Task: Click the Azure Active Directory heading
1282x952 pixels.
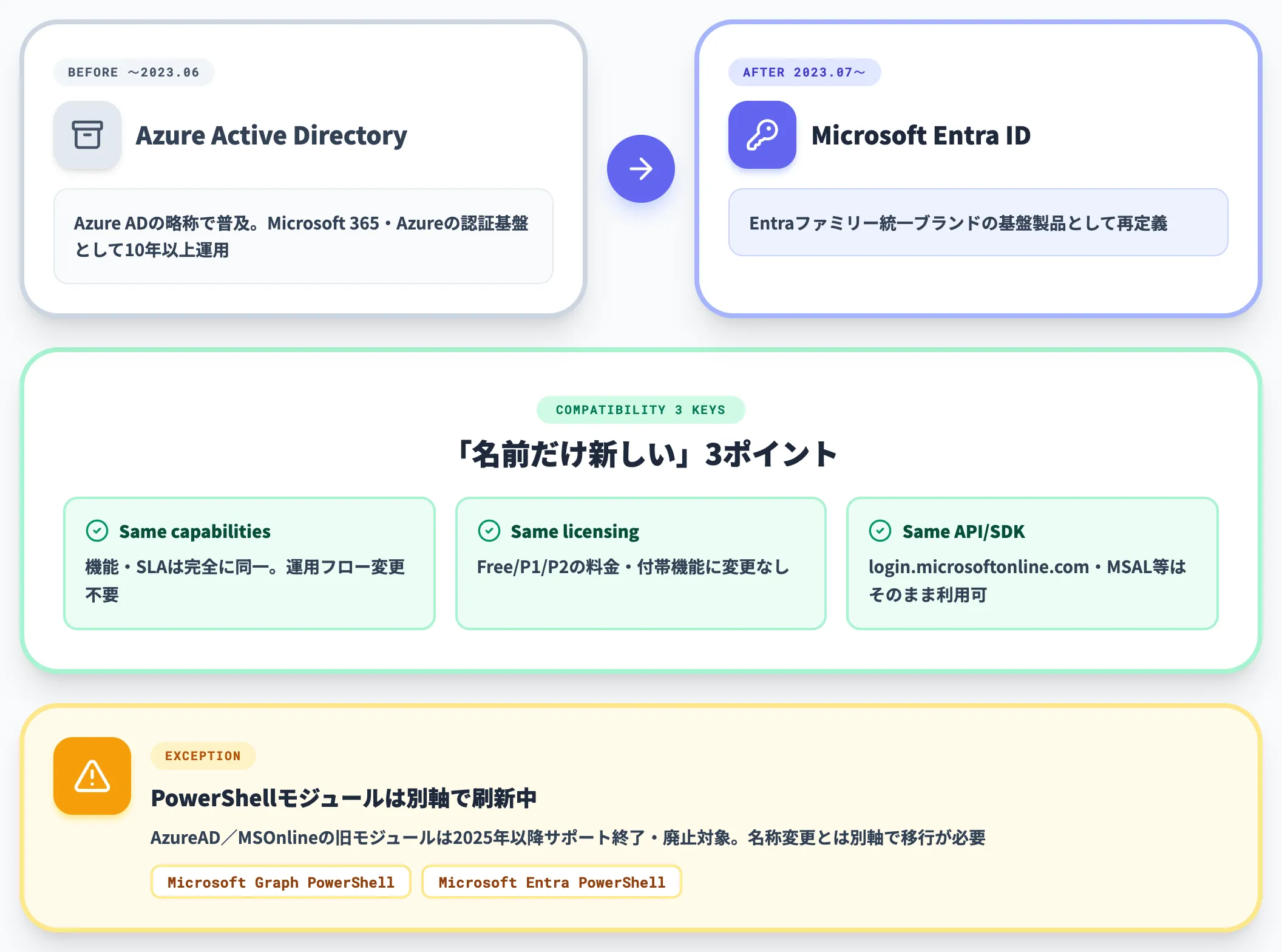Action: point(271,135)
